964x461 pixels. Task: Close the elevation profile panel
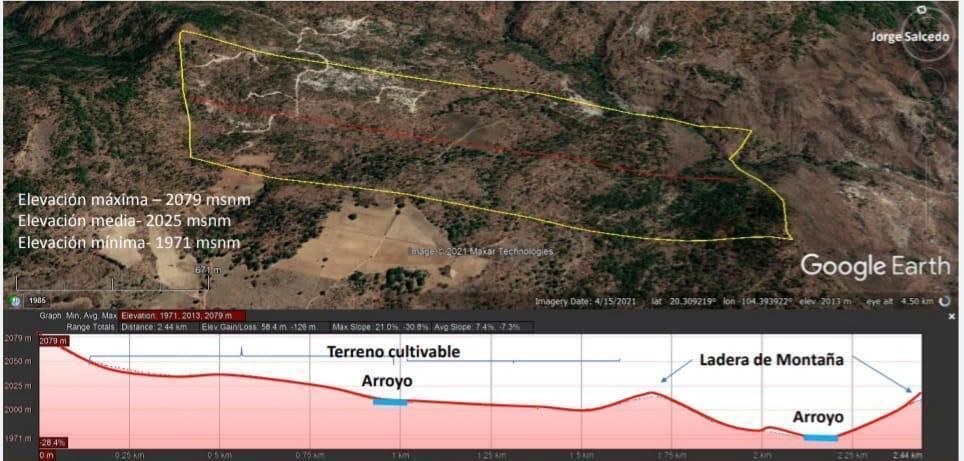tap(952, 317)
